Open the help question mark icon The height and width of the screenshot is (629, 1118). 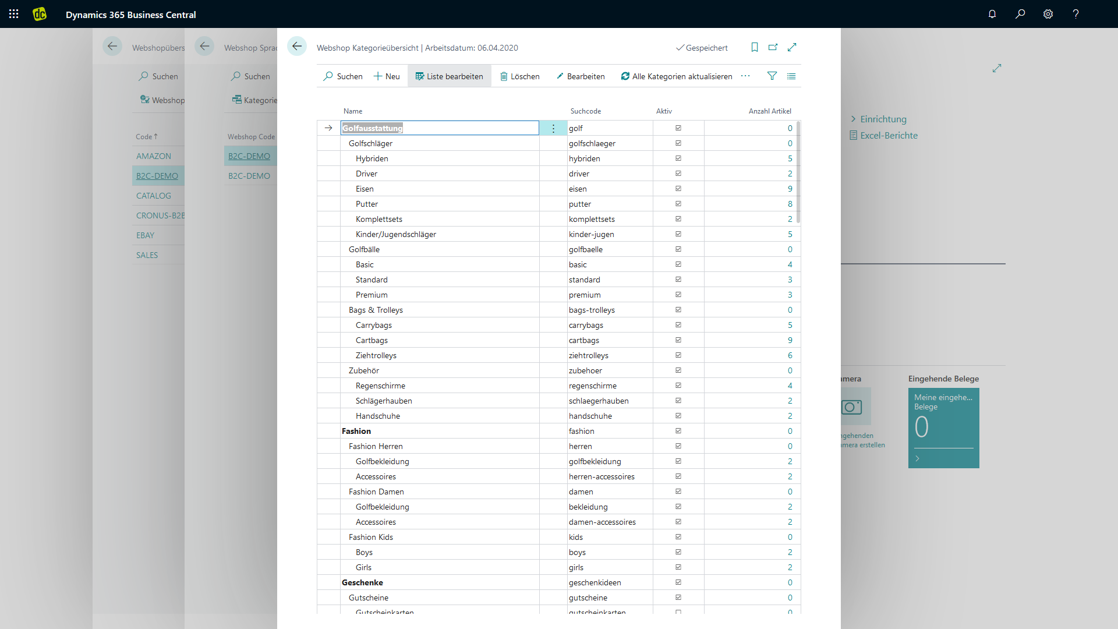point(1076,14)
